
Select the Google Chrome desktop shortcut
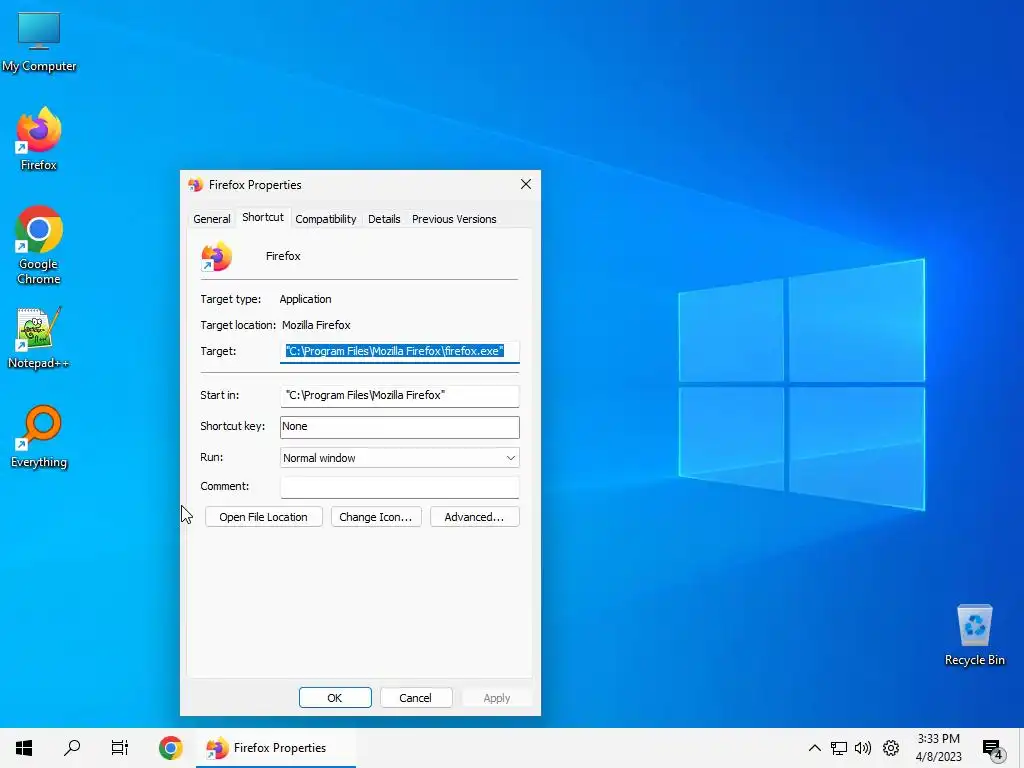[x=39, y=245]
